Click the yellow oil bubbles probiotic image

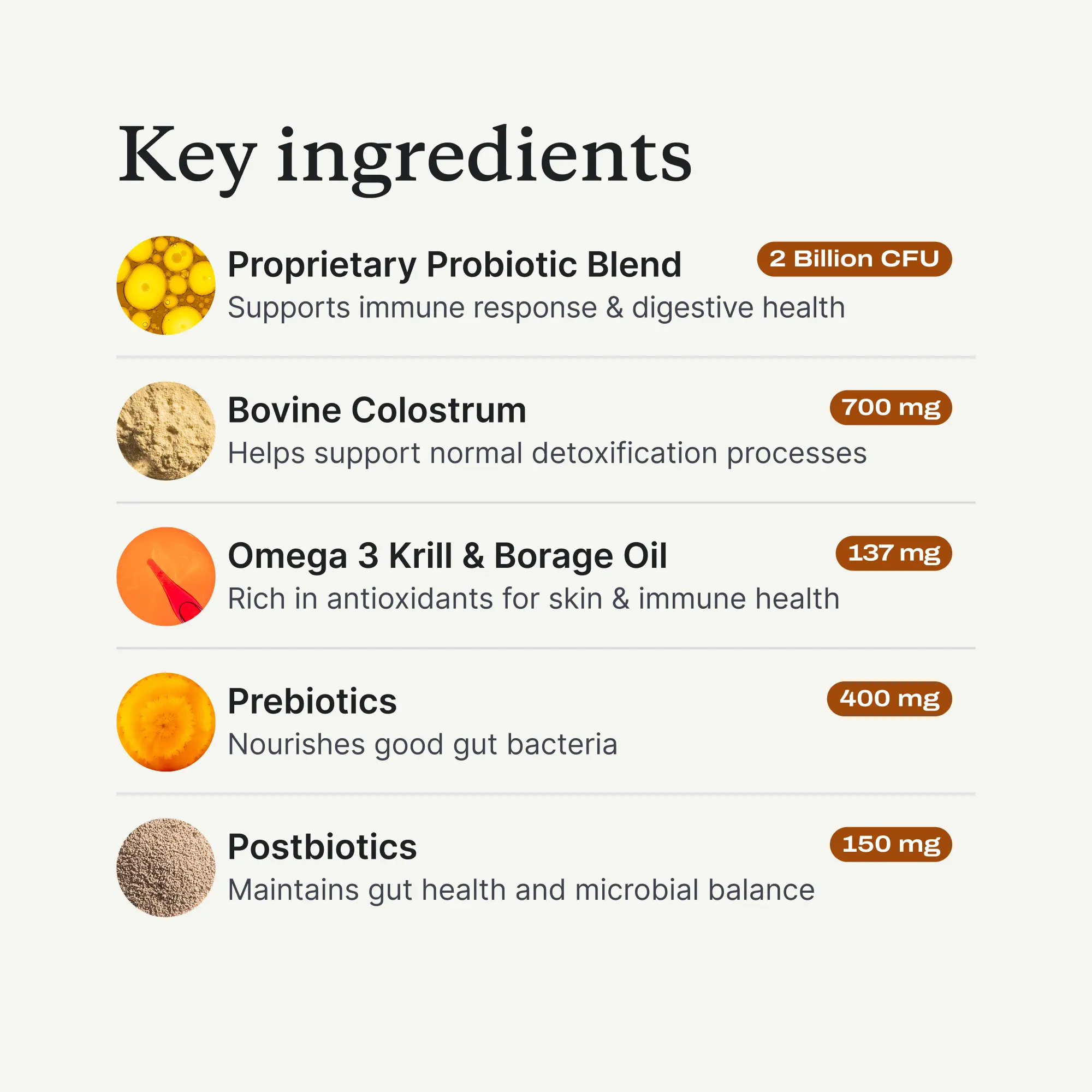165,286
